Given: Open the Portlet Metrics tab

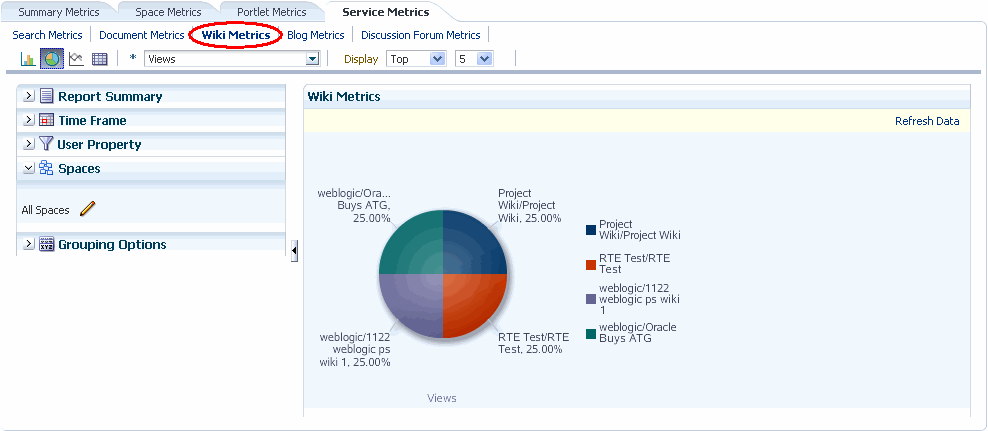Looking at the screenshot, I should tap(272, 12).
